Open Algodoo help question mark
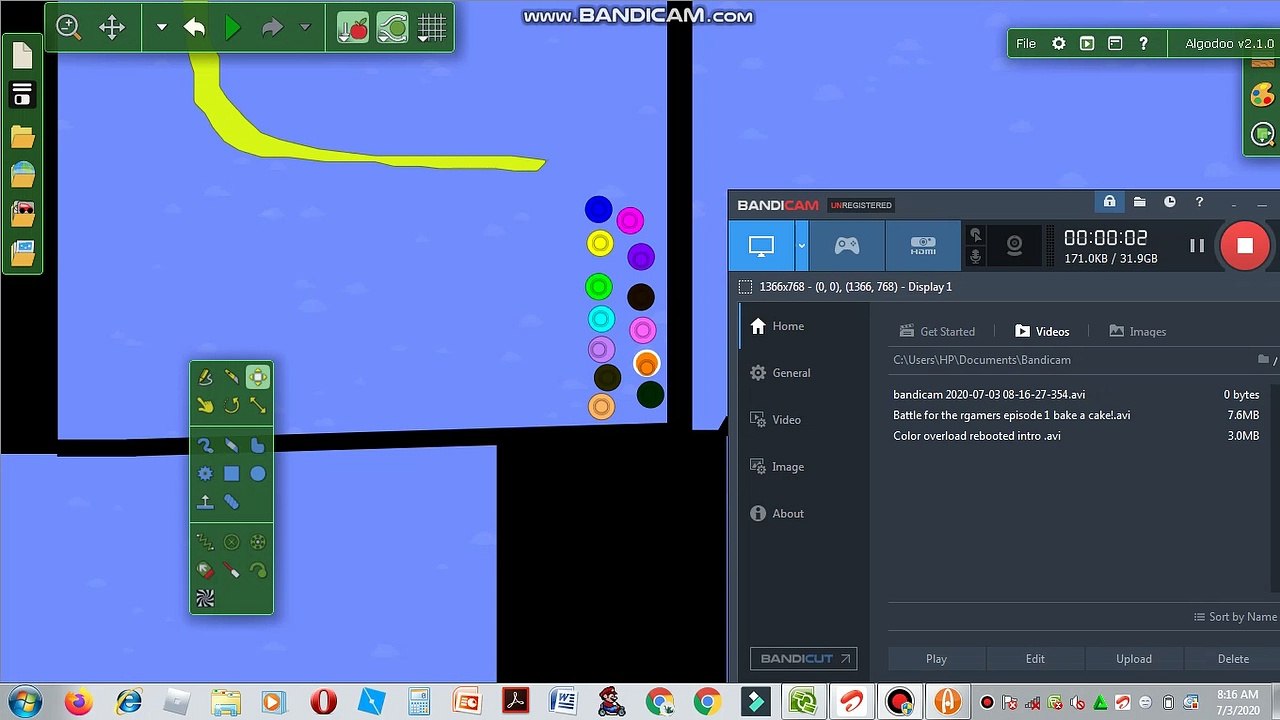The height and width of the screenshot is (720, 1280). click(x=1143, y=44)
